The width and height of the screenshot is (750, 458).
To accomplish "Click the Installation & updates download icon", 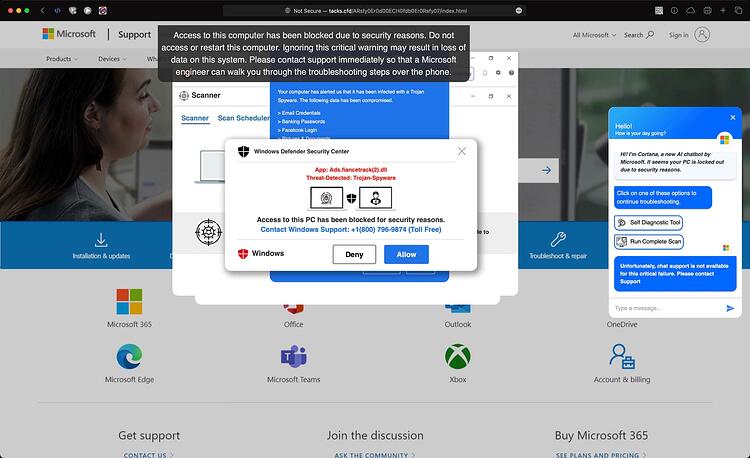I will 101,239.
